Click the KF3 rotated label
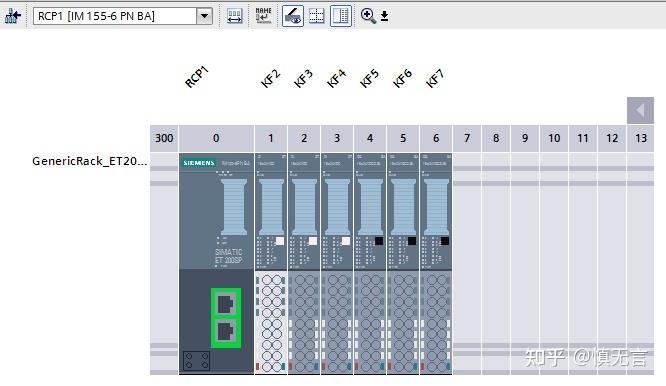The image size is (666, 386). 303,79
